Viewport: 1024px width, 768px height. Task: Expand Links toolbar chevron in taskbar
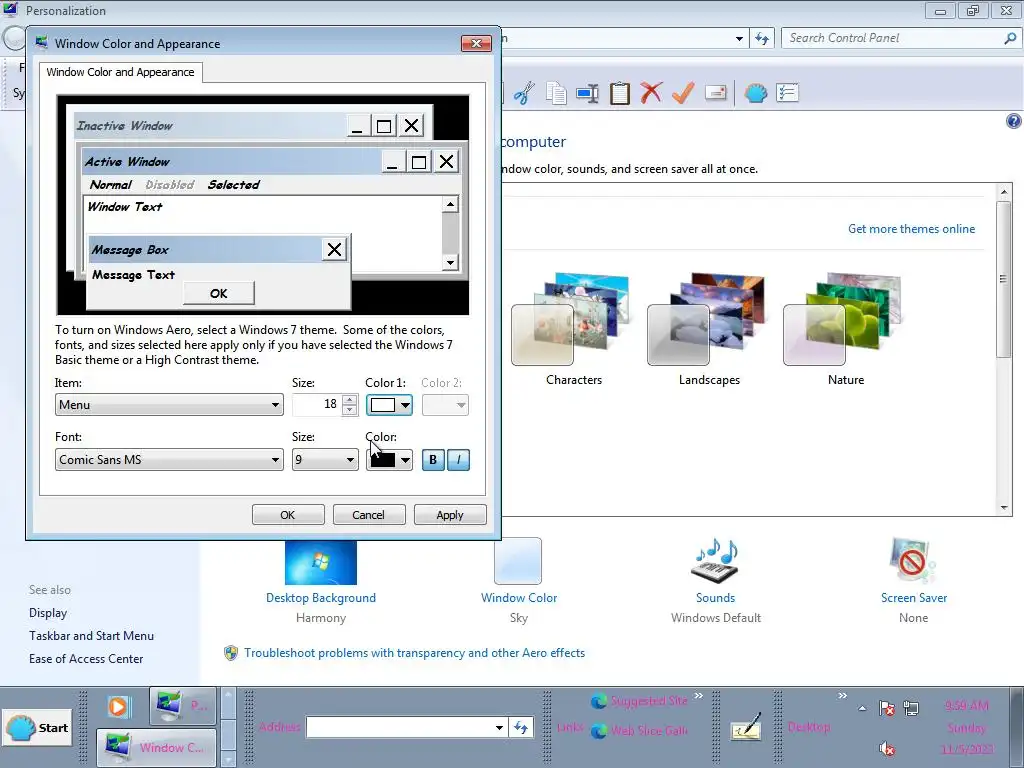pyautogui.click(x=699, y=696)
